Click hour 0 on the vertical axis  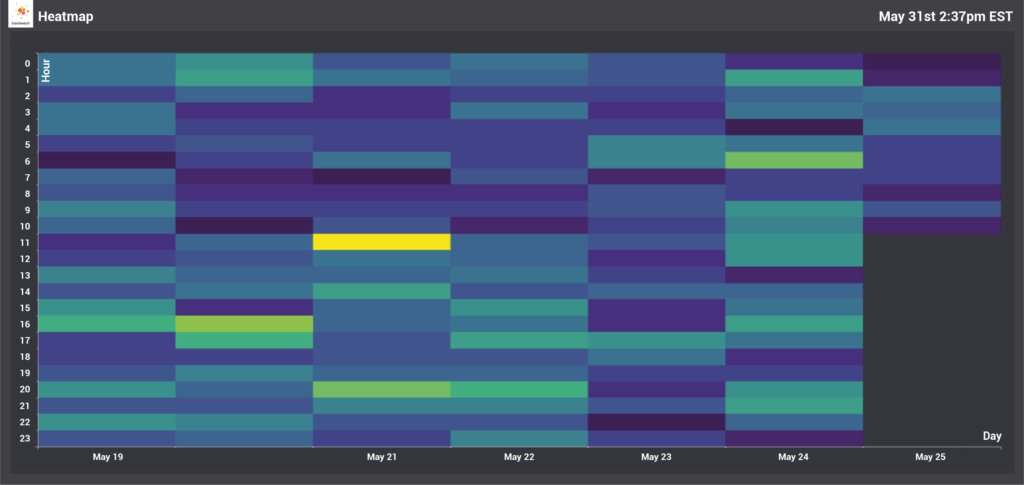point(27,62)
